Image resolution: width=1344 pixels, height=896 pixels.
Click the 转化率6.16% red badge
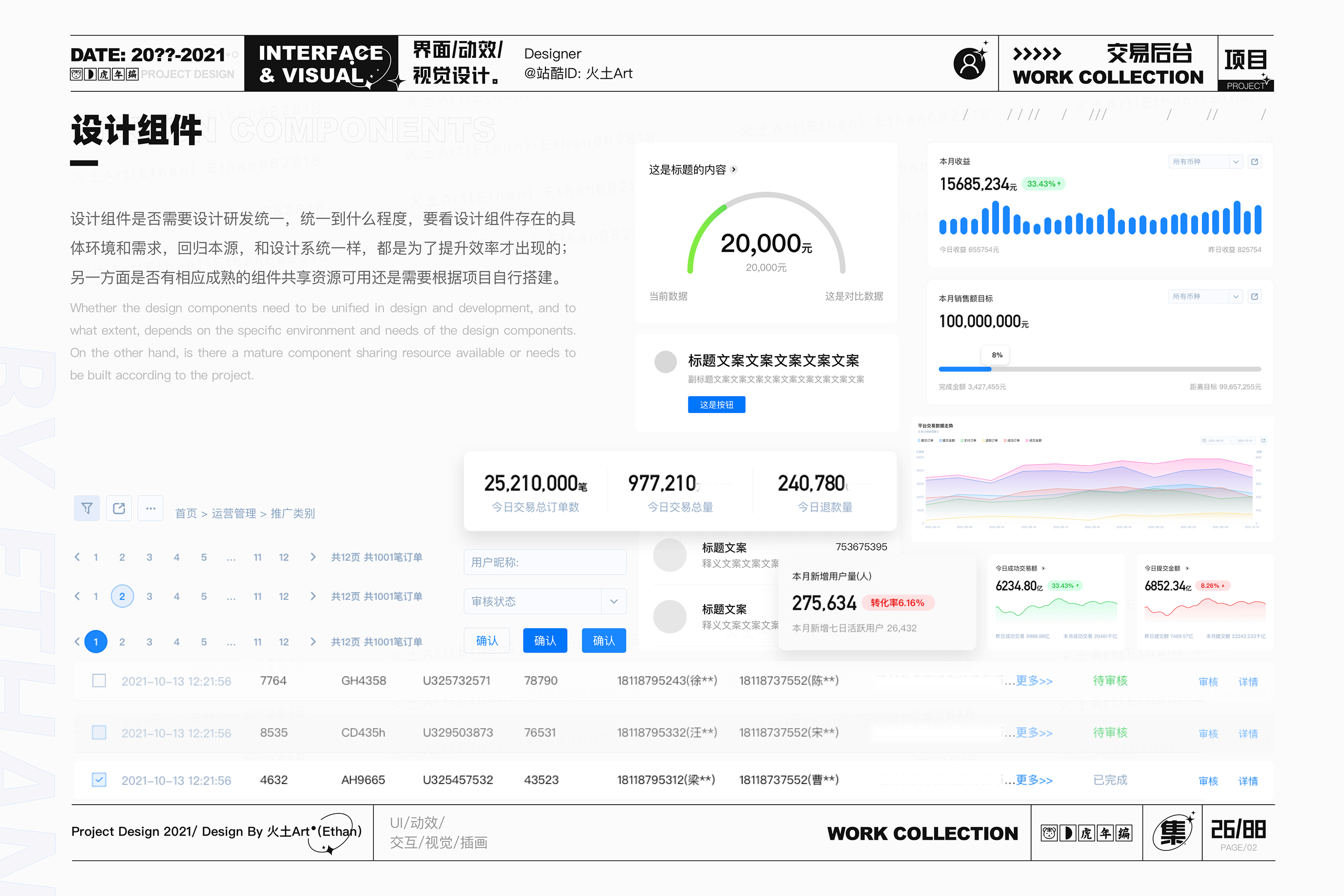pyautogui.click(x=897, y=603)
